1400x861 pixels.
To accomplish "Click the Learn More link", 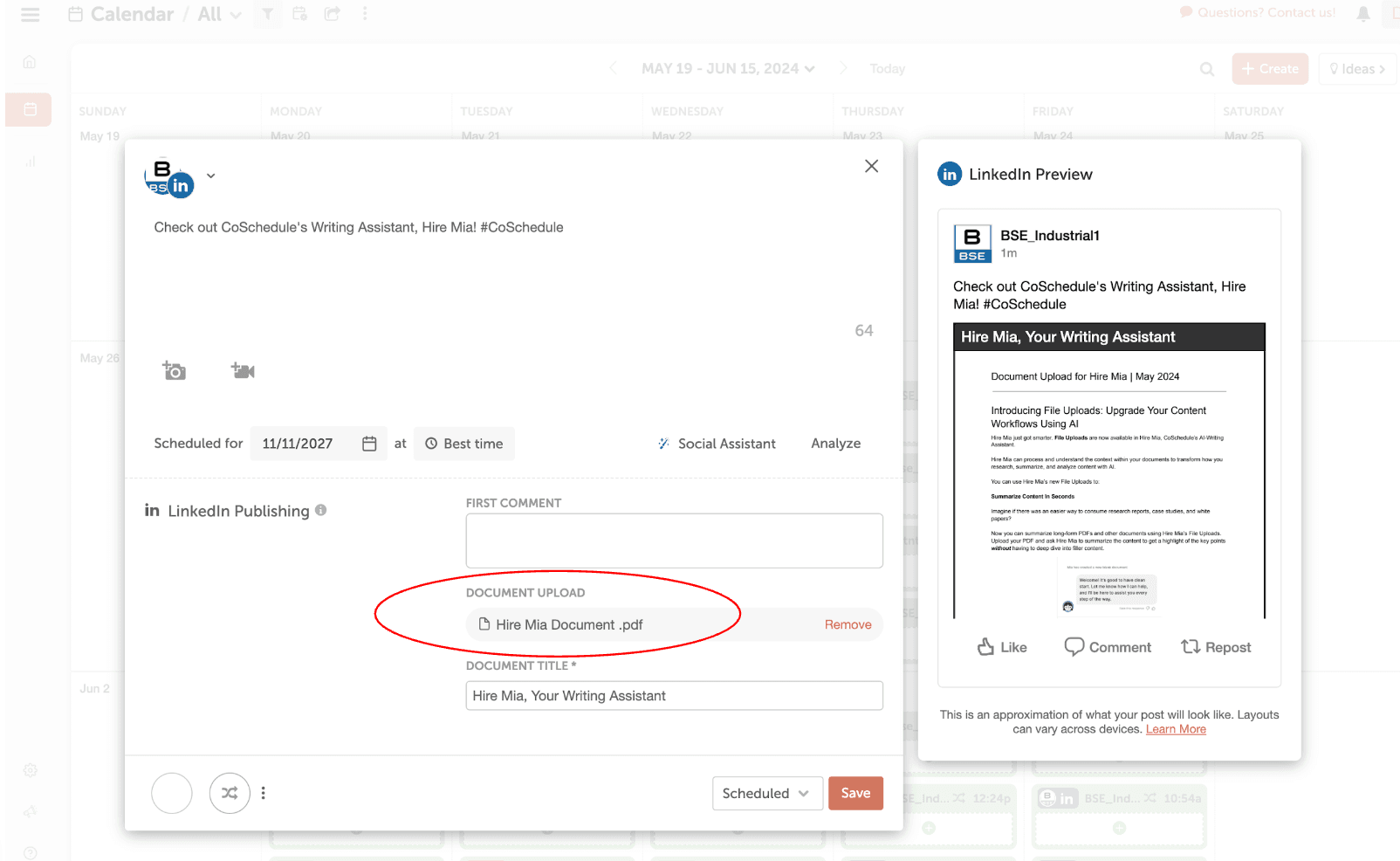I will pos(1176,729).
